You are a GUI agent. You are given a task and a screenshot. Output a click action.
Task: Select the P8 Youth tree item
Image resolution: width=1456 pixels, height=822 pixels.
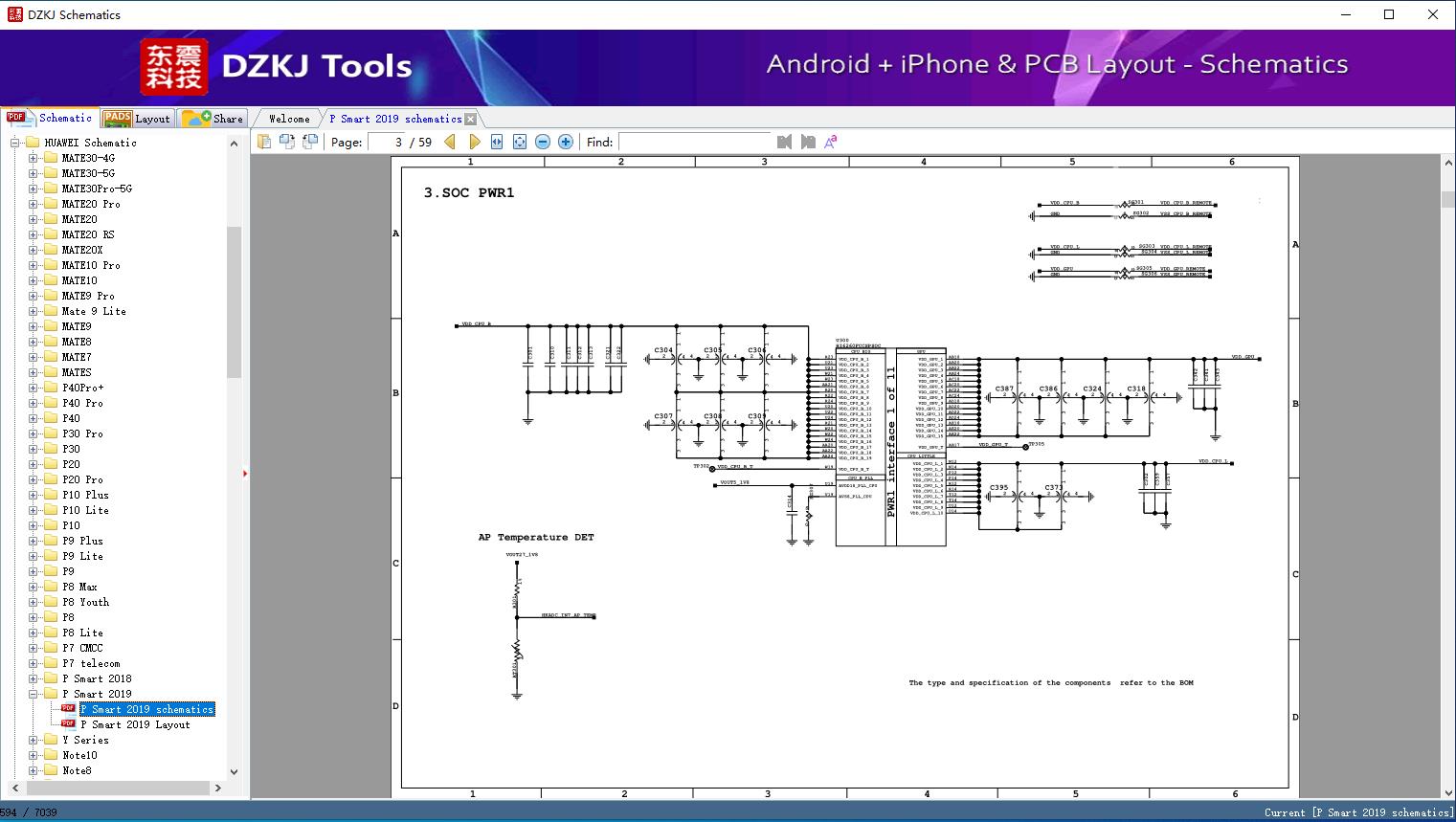85,602
